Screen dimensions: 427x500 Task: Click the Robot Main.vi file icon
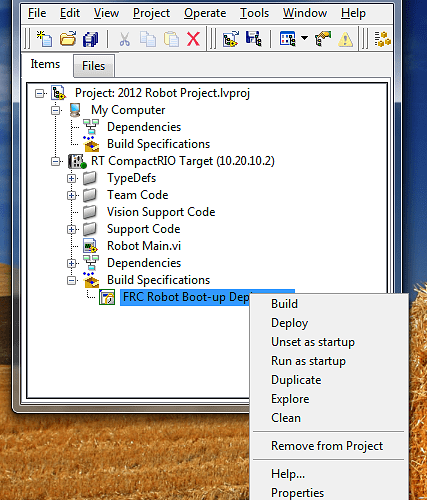[x=90, y=246]
